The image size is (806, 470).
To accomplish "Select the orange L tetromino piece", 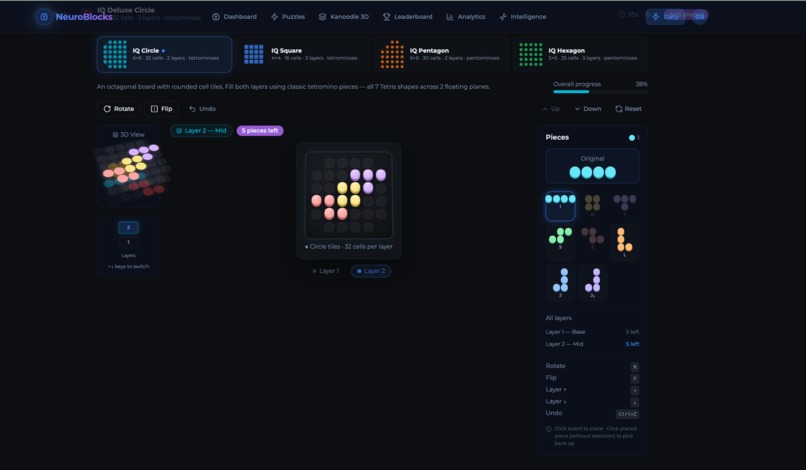I will click(x=625, y=242).
